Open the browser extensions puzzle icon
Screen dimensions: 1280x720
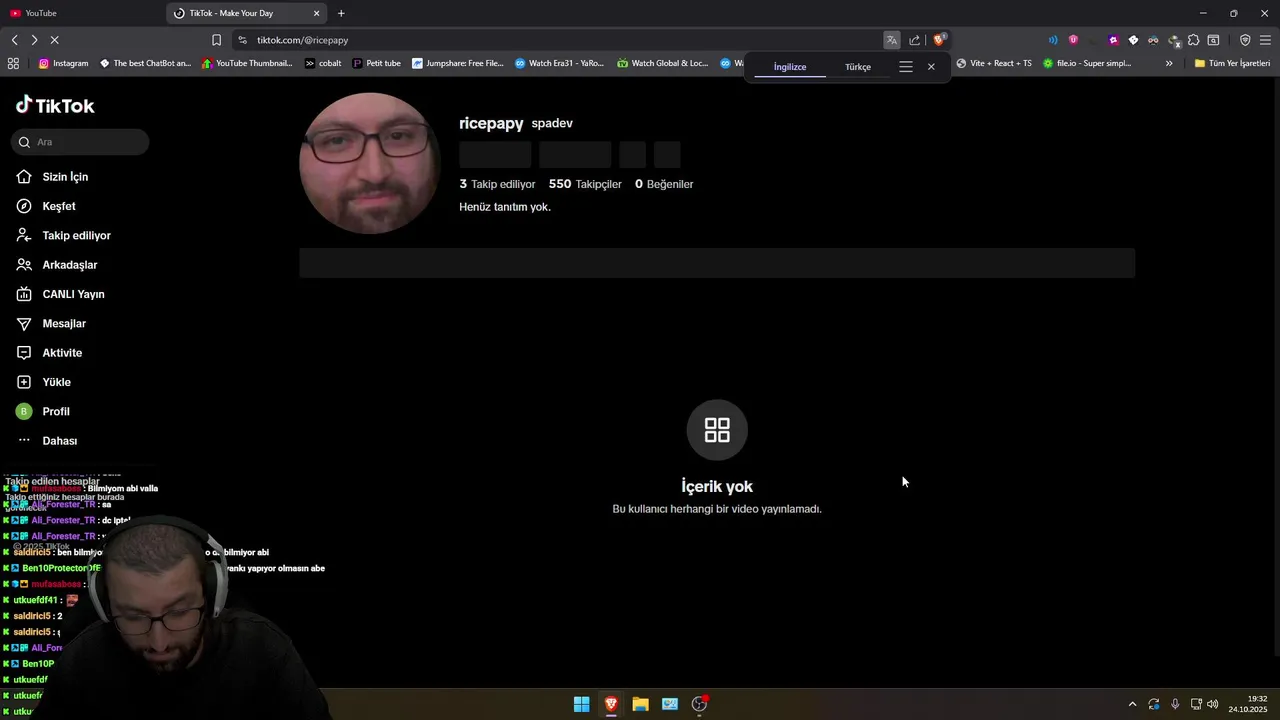pos(1193,40)
